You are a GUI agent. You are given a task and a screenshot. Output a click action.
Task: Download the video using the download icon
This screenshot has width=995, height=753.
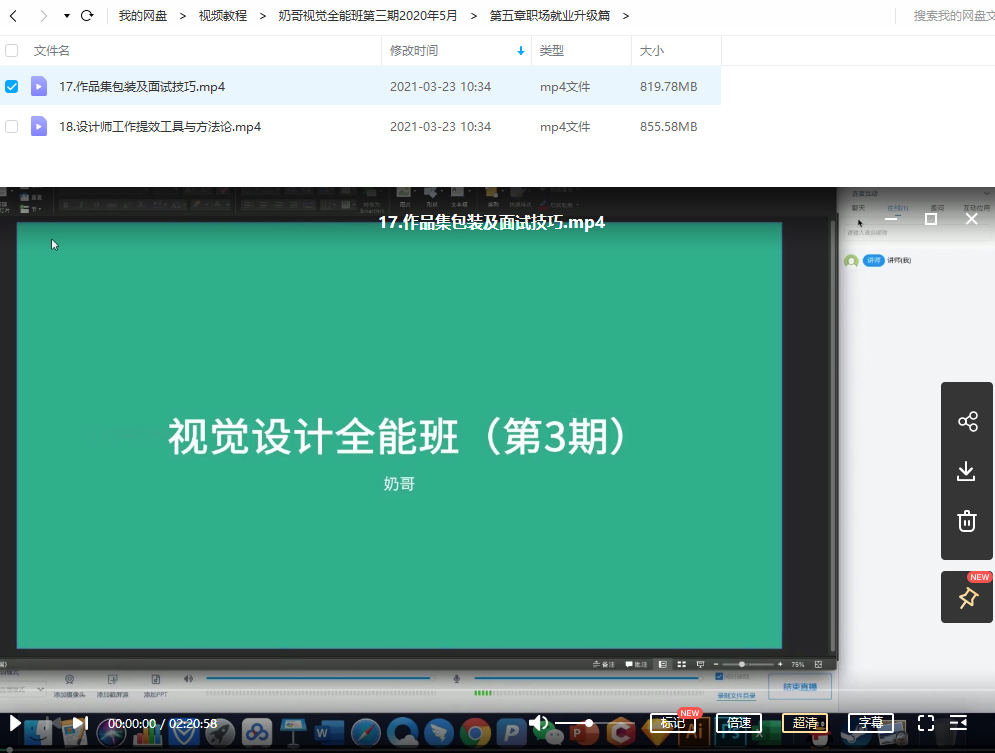(x=967, y=471)
